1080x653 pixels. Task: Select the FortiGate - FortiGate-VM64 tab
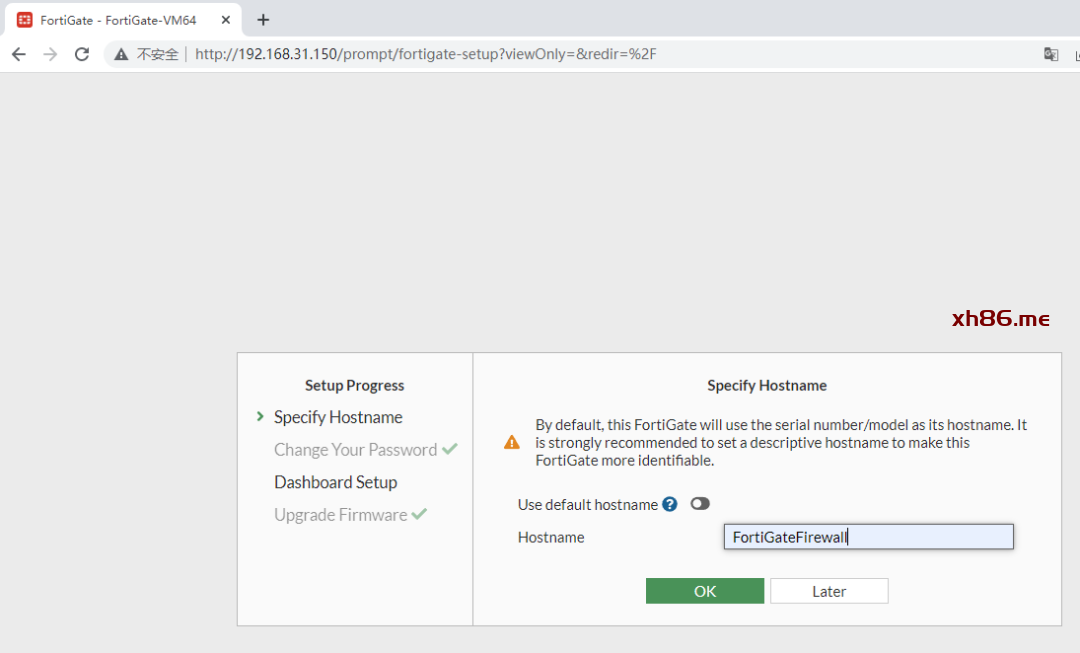coord(123,20)
